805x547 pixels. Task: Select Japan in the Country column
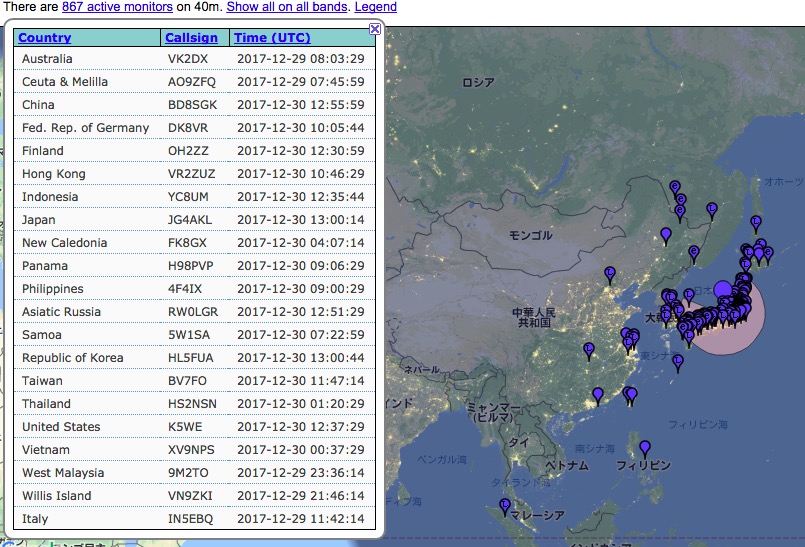[39, 220]
